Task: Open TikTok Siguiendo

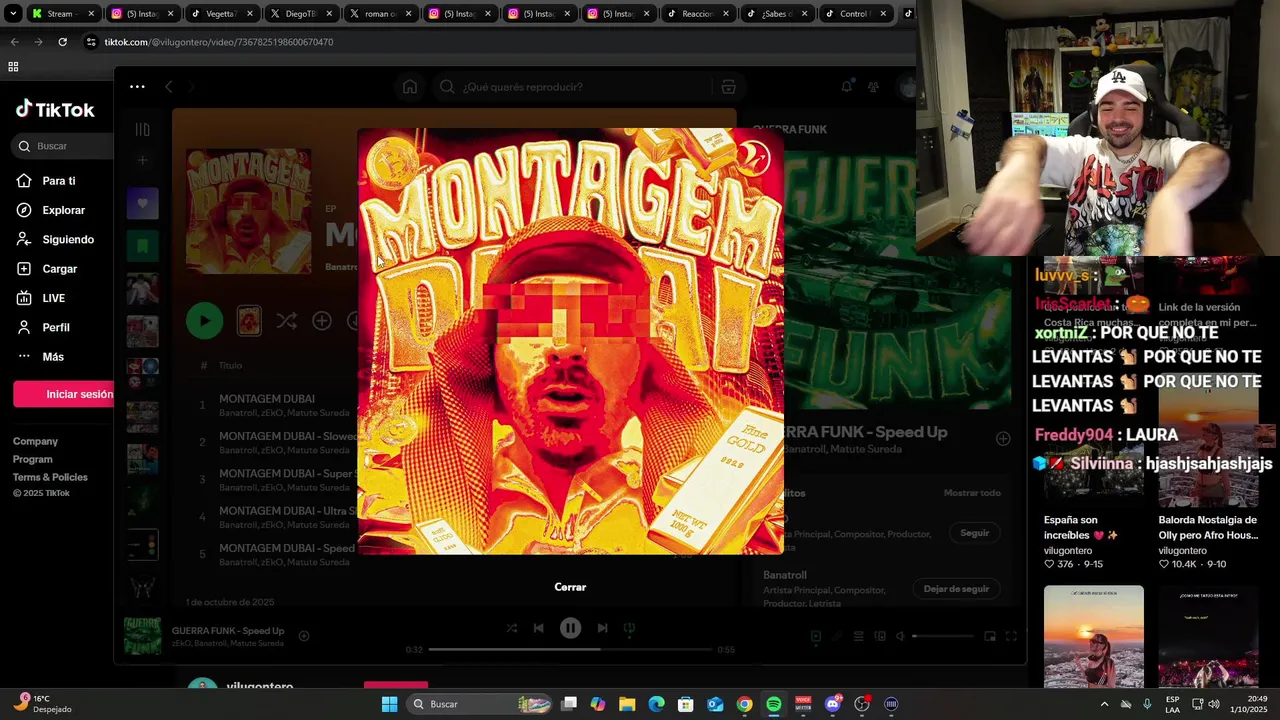Action: tap(68, 239)
